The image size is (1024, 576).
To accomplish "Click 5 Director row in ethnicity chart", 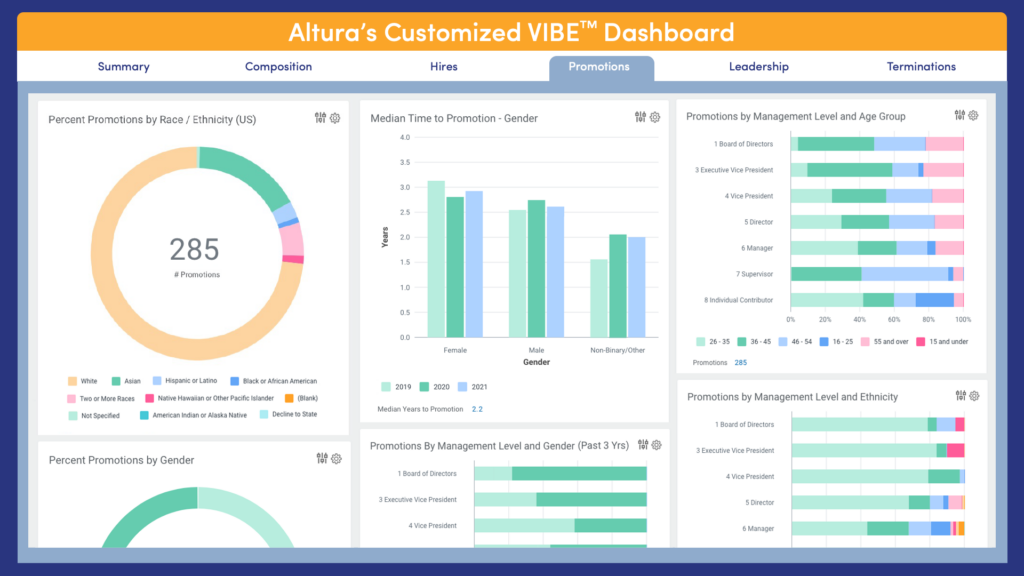I will pos(760,503).
